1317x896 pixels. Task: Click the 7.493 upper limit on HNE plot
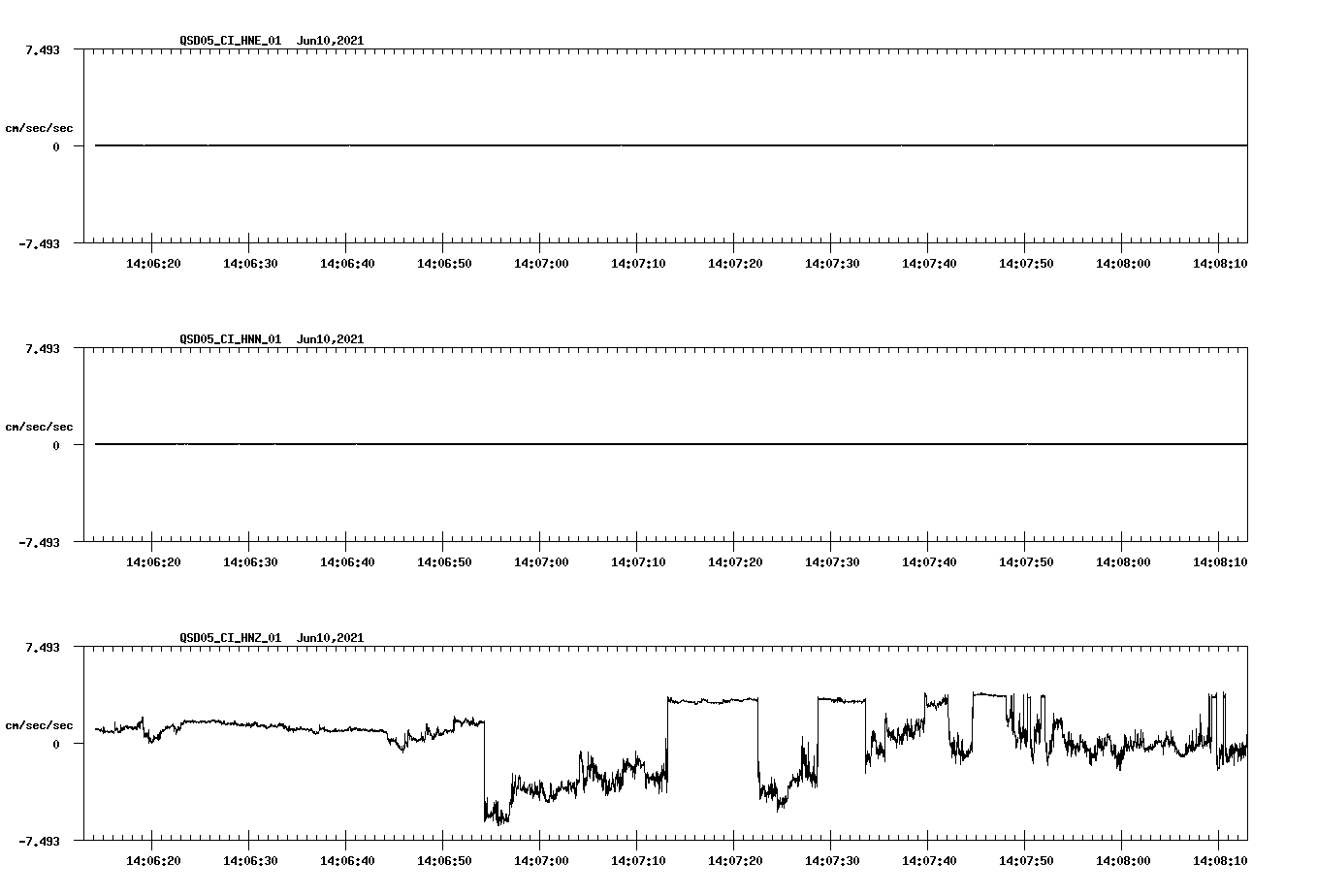pyautogui.click(x=42, y=49)
